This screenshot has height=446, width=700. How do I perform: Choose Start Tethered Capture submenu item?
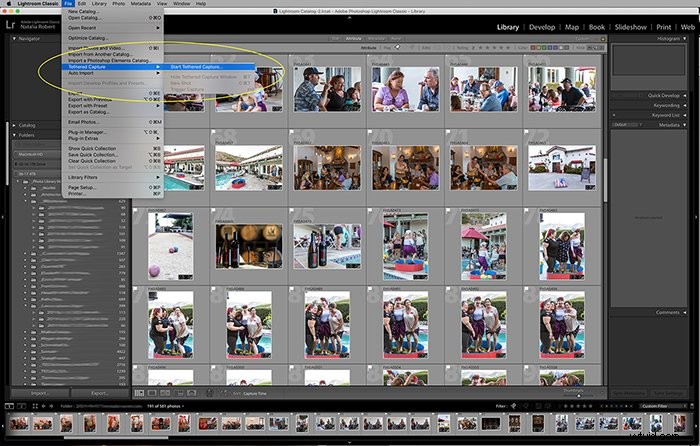pyautogui.click(x=210, y=67)
